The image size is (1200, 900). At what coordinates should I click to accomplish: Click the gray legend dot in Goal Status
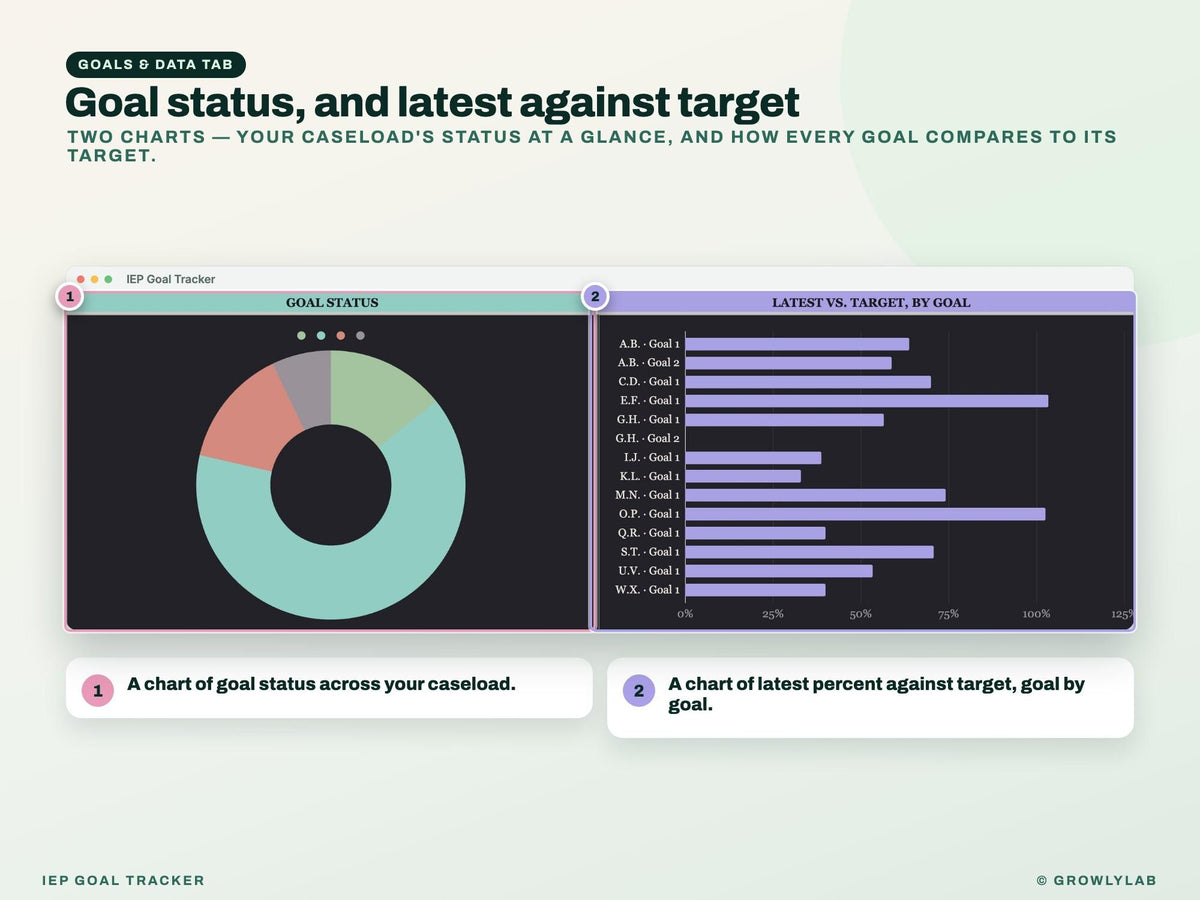click(360, 336)
